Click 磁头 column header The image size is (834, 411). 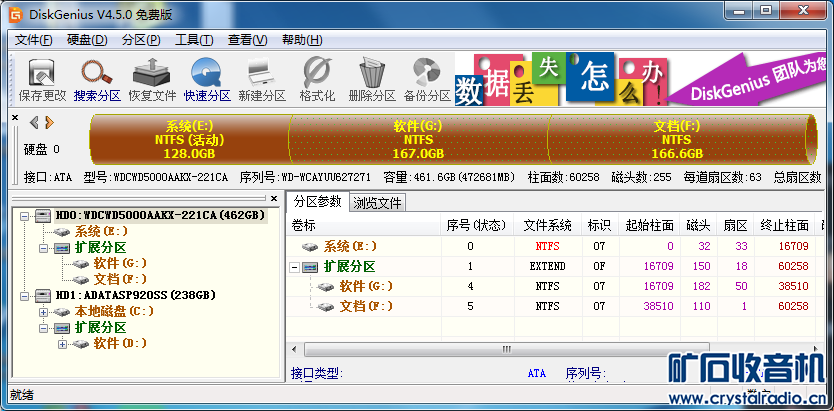click(698, 225)
